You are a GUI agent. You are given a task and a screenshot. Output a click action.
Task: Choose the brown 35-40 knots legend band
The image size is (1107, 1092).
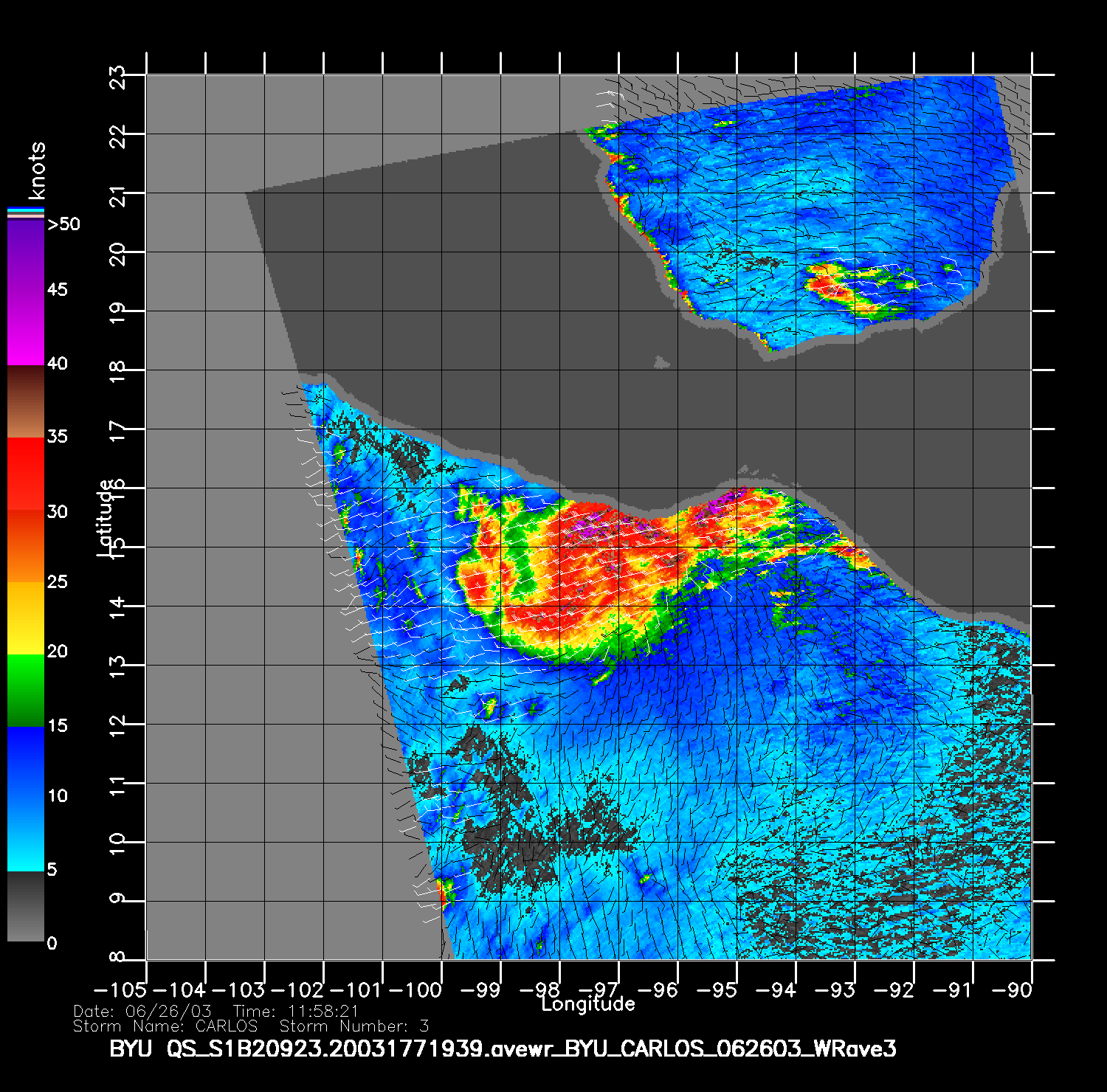26,402
